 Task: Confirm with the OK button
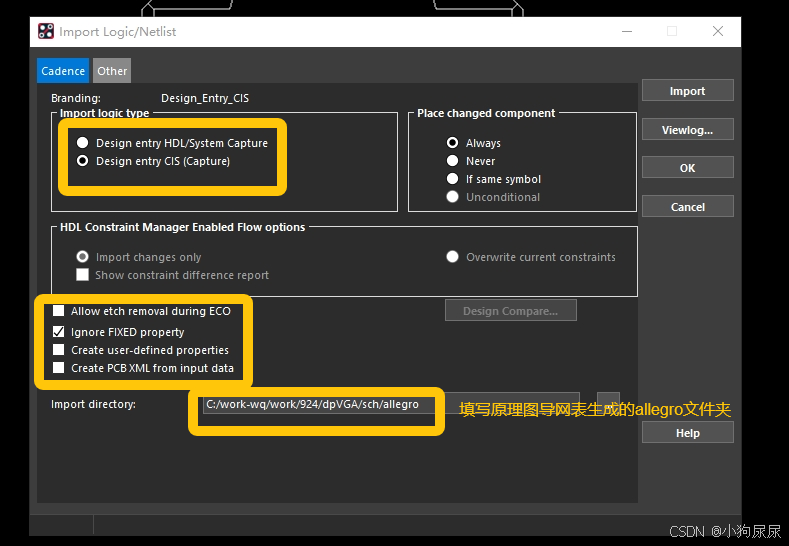[x=687, y=168]
